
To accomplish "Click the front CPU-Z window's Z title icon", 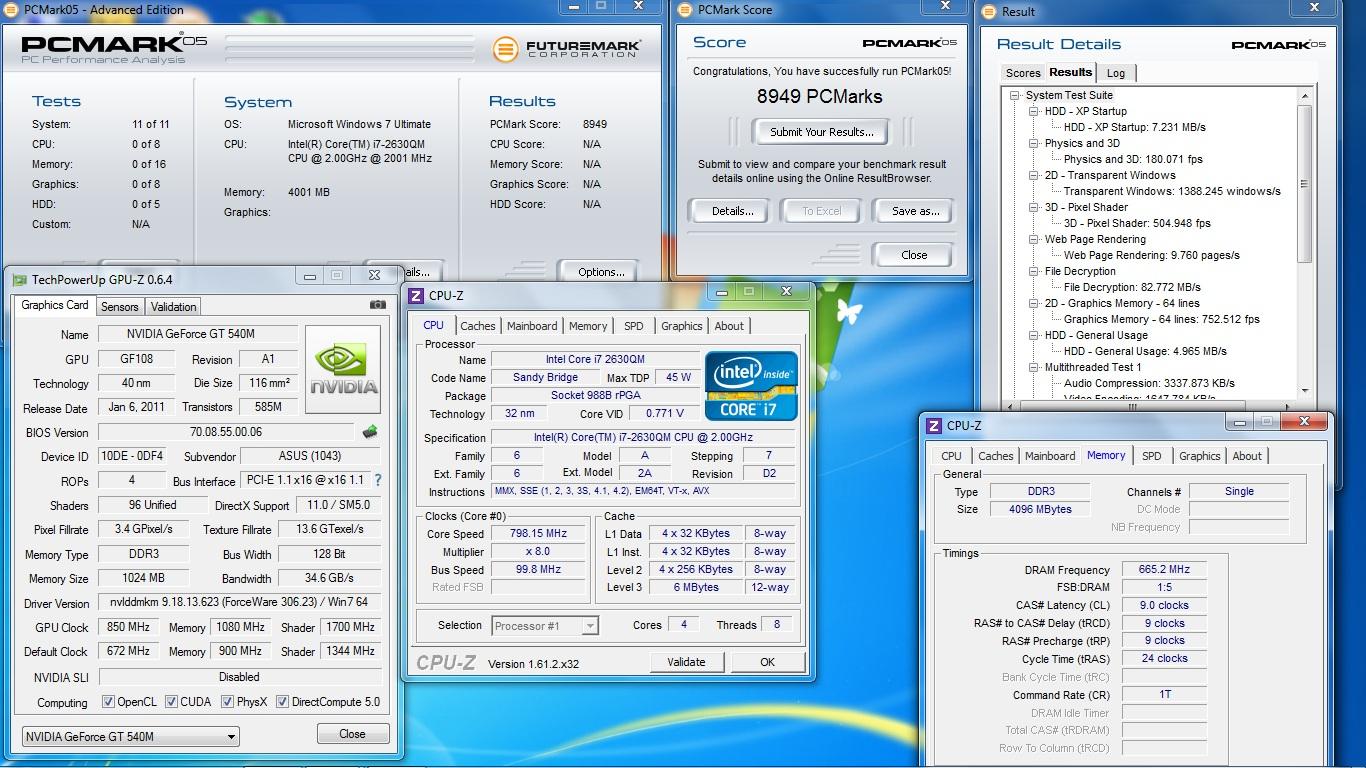I will [416, 296].
